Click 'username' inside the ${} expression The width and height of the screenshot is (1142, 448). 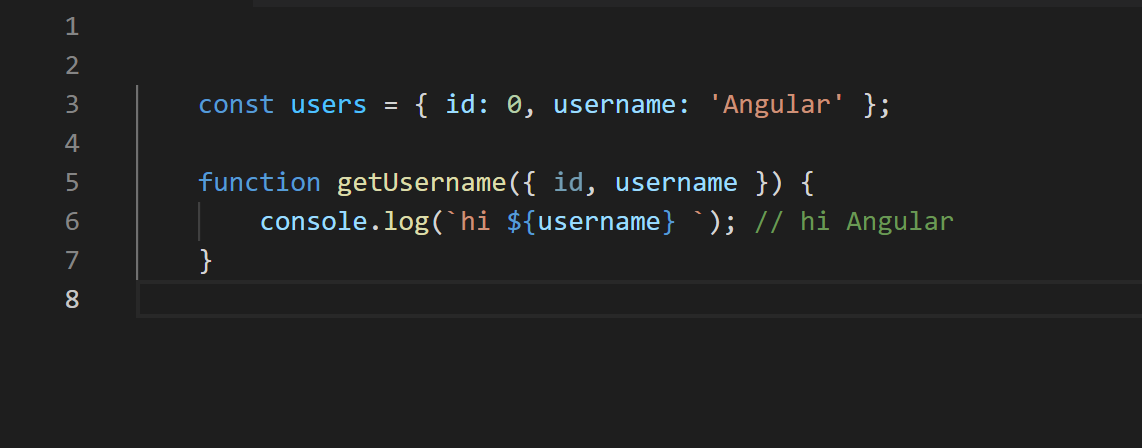coord(599,221)
